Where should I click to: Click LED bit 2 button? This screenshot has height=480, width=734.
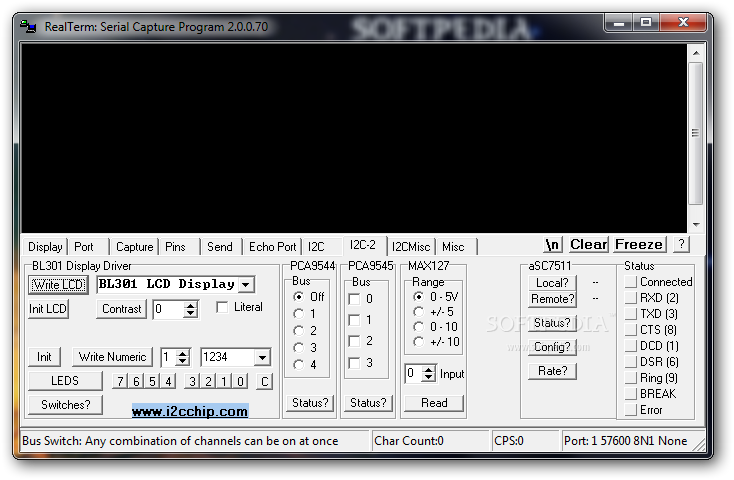point(208,382)
